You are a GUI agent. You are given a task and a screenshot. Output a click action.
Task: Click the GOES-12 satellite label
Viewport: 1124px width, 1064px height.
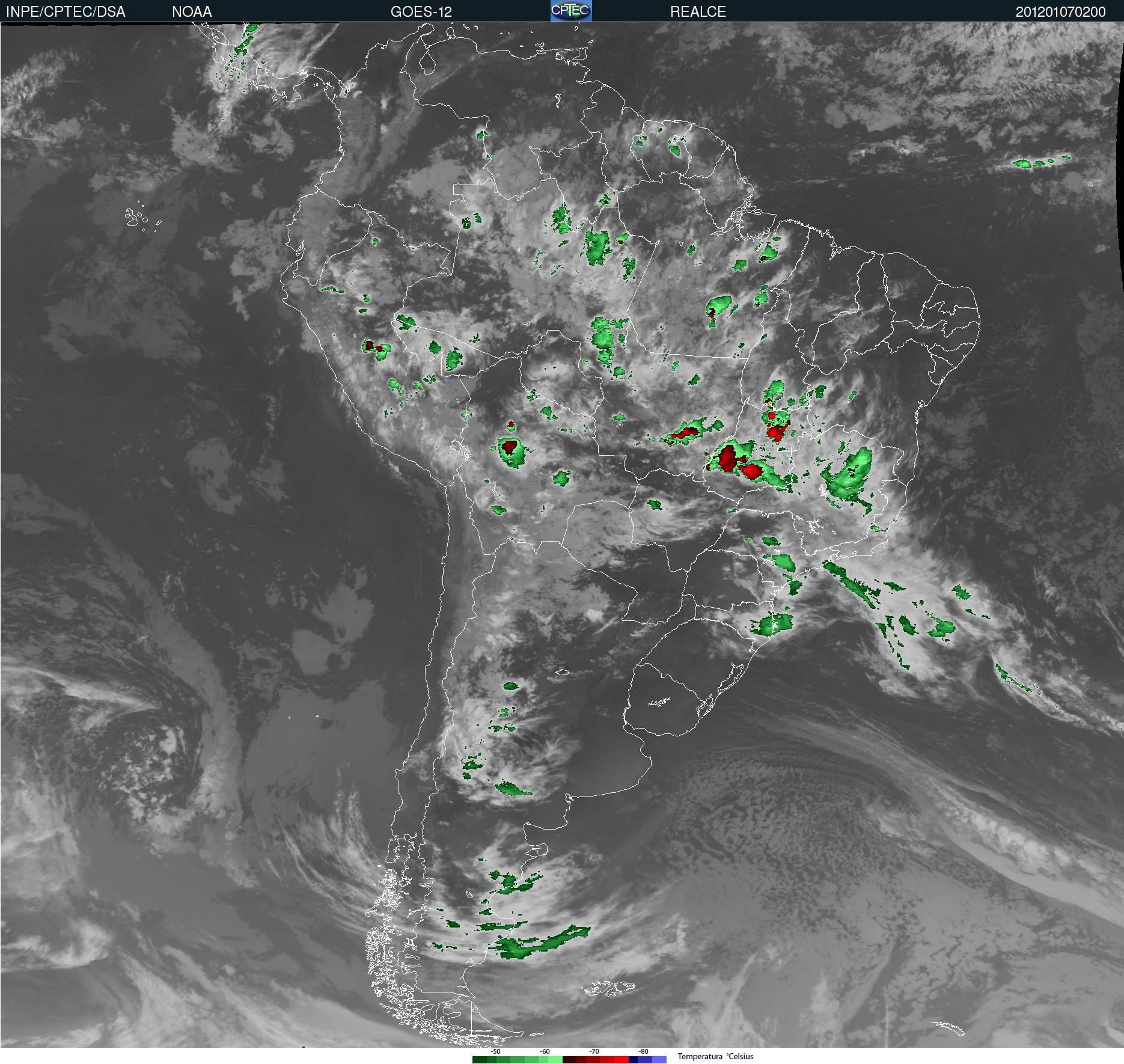[x=421, y=11]
